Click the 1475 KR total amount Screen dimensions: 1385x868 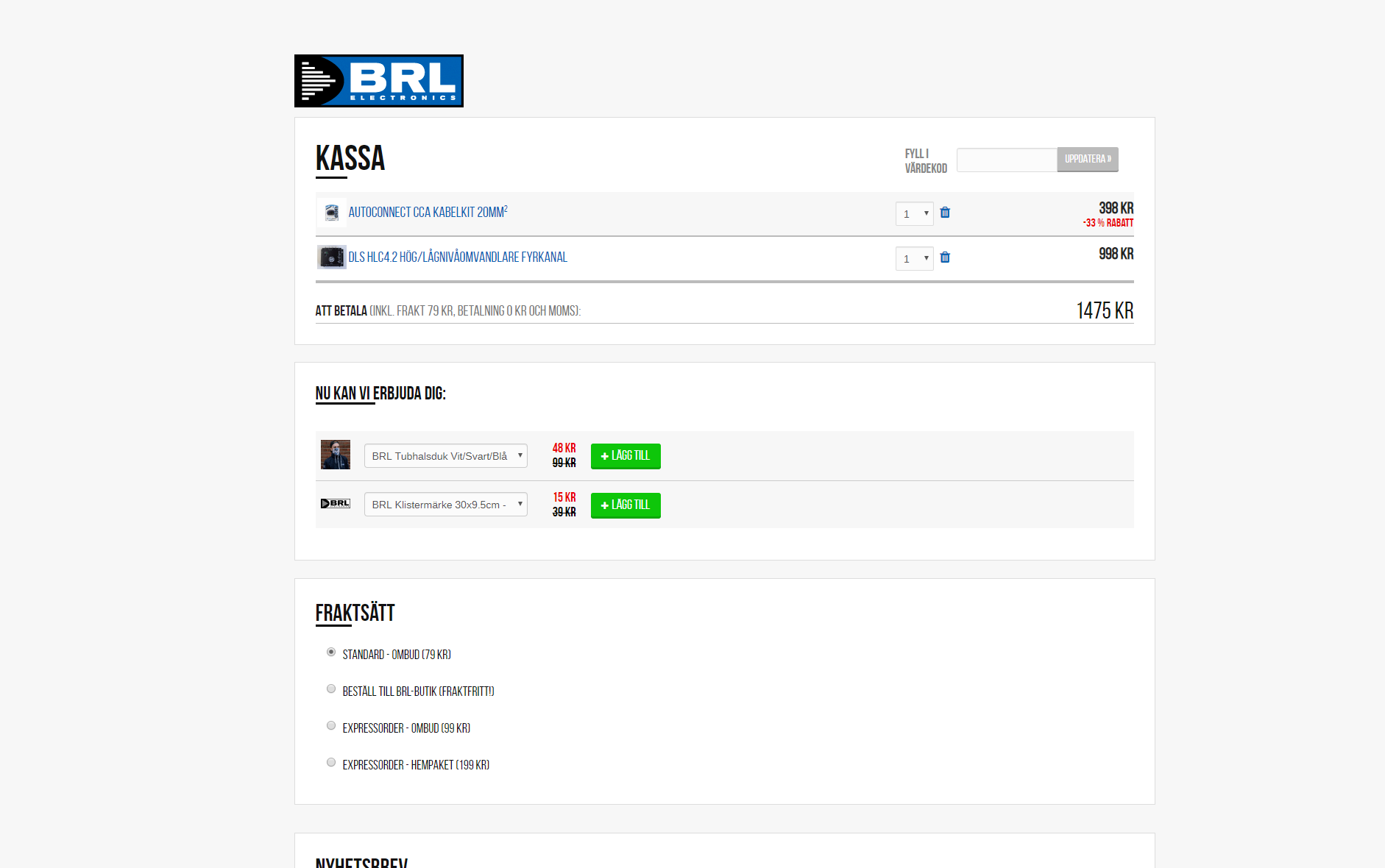click(x=1105, y=310)
